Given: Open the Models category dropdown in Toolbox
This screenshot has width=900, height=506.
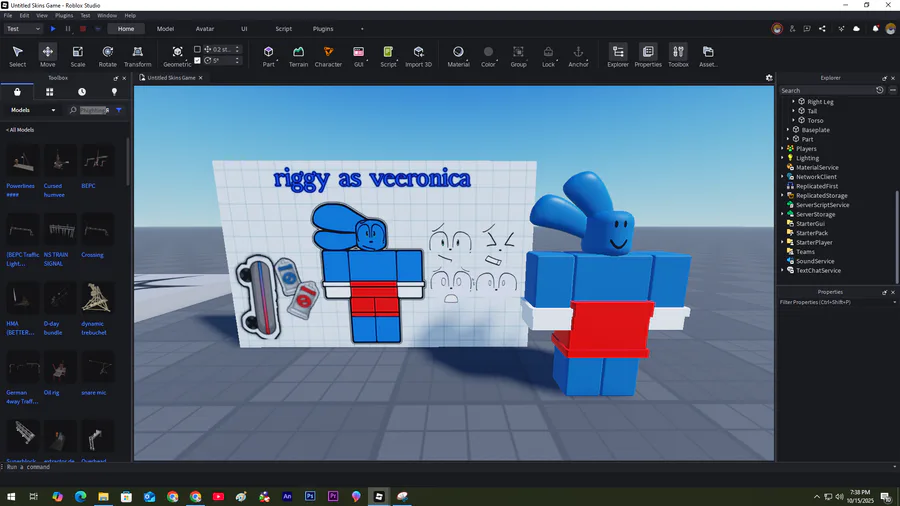Looking at the screenshot, I should coord(33,110).
